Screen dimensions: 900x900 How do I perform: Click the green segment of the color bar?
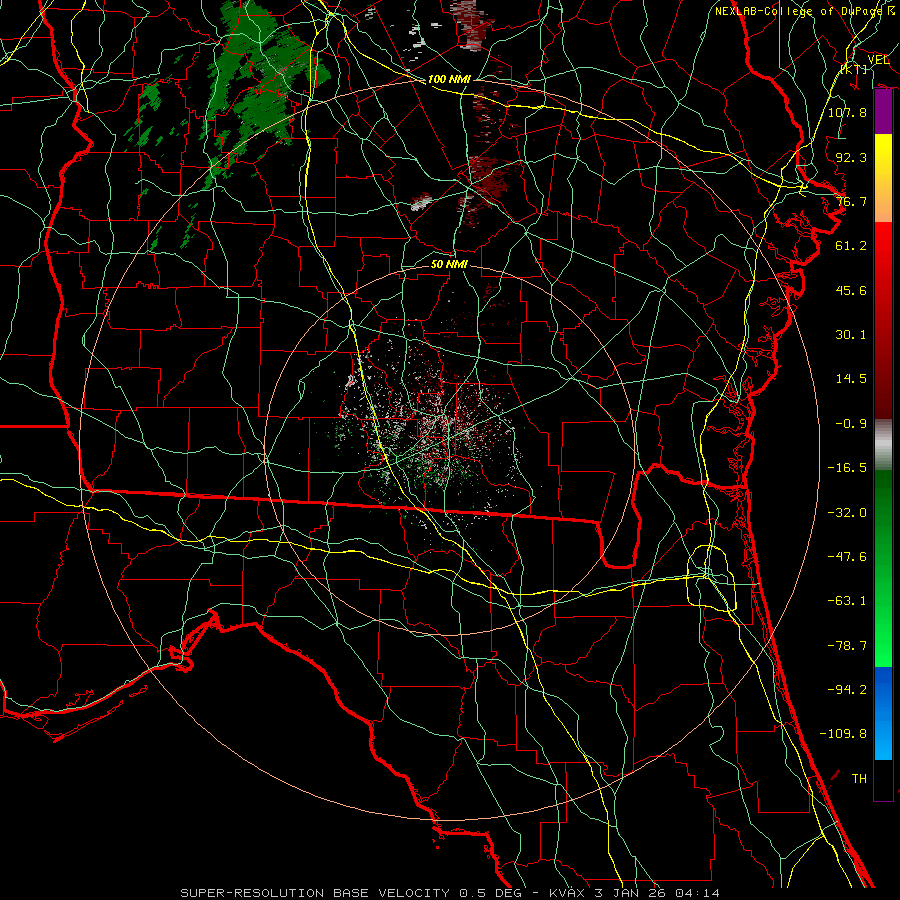pos(883,568)
